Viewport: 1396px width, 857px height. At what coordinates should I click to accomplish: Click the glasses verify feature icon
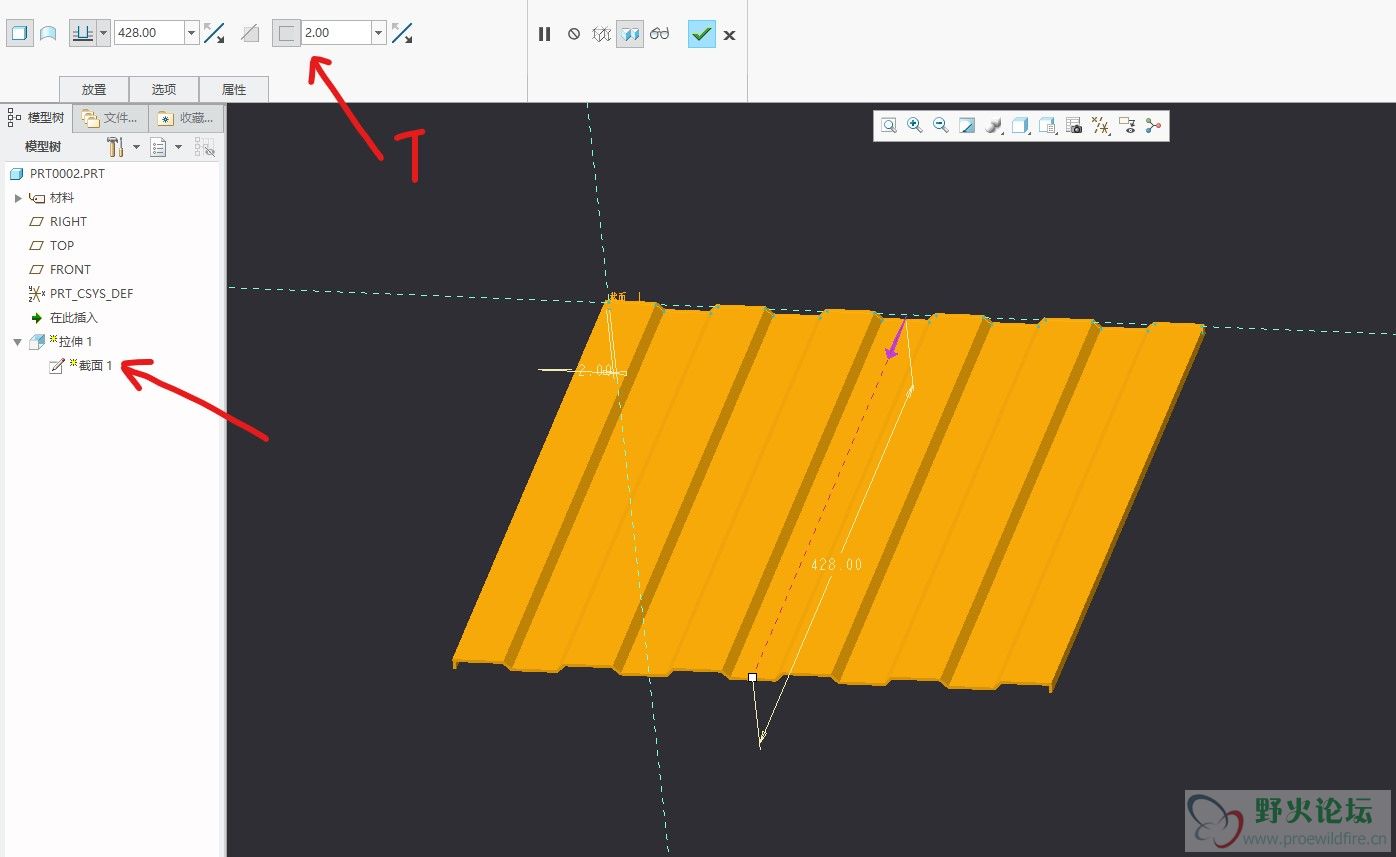[x=659, y=34]
